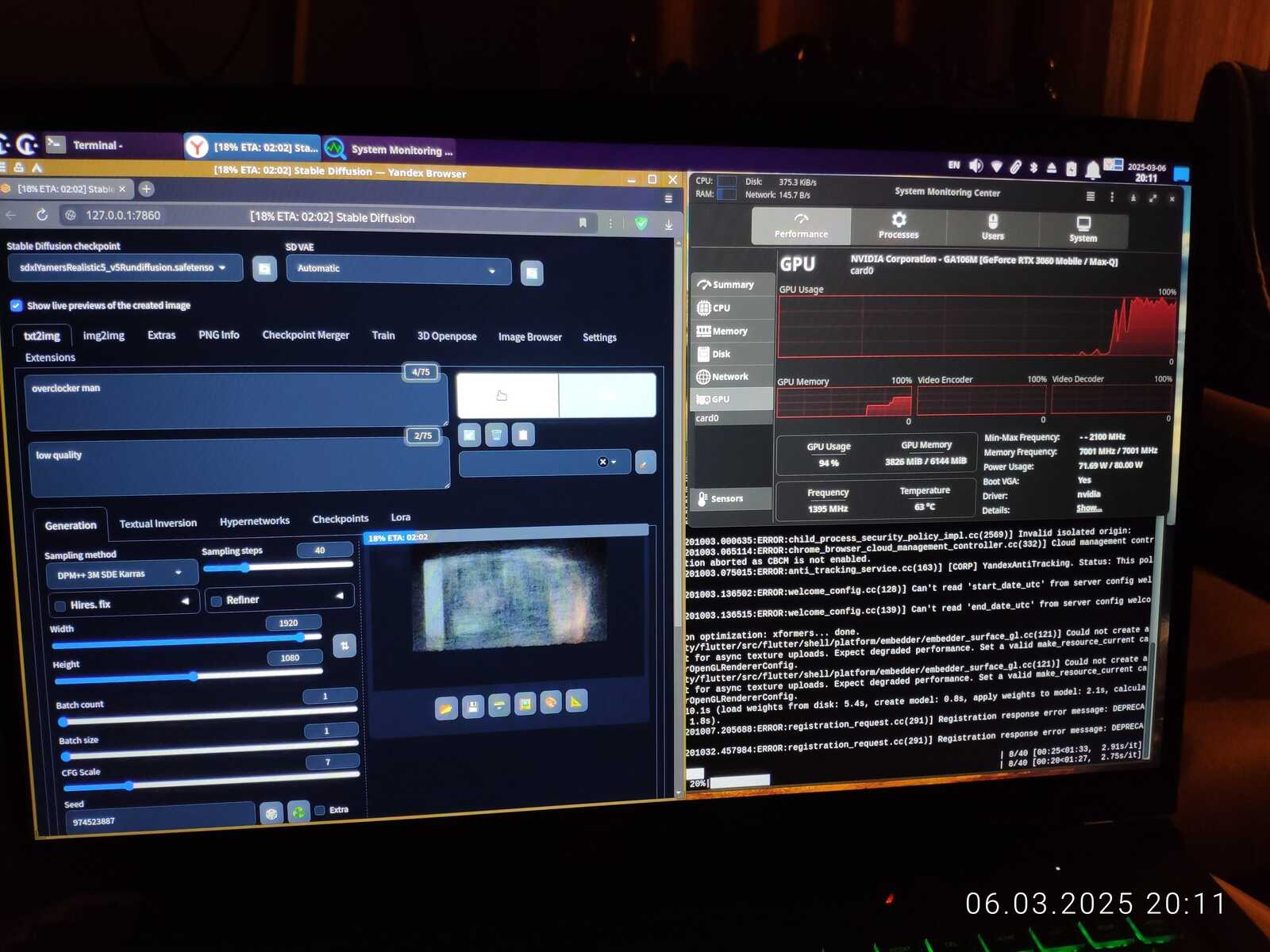Reload the browser page
This screenshot has width=1270, height=952.
pyautogui.click(x=42, y=215)
